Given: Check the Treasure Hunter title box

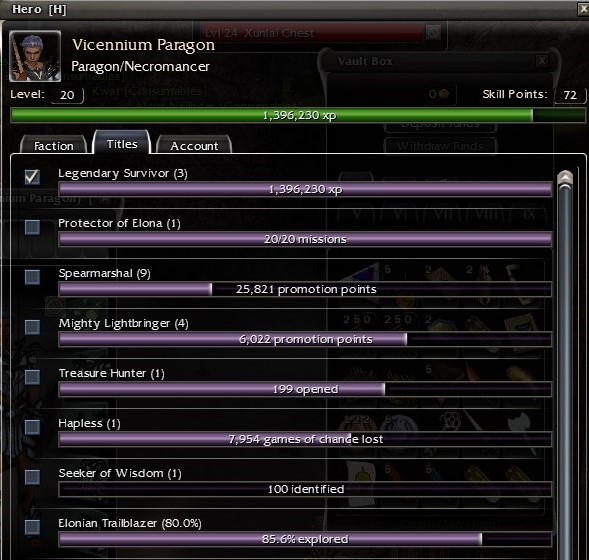Looking at the screenshot, I should (32, 377).
